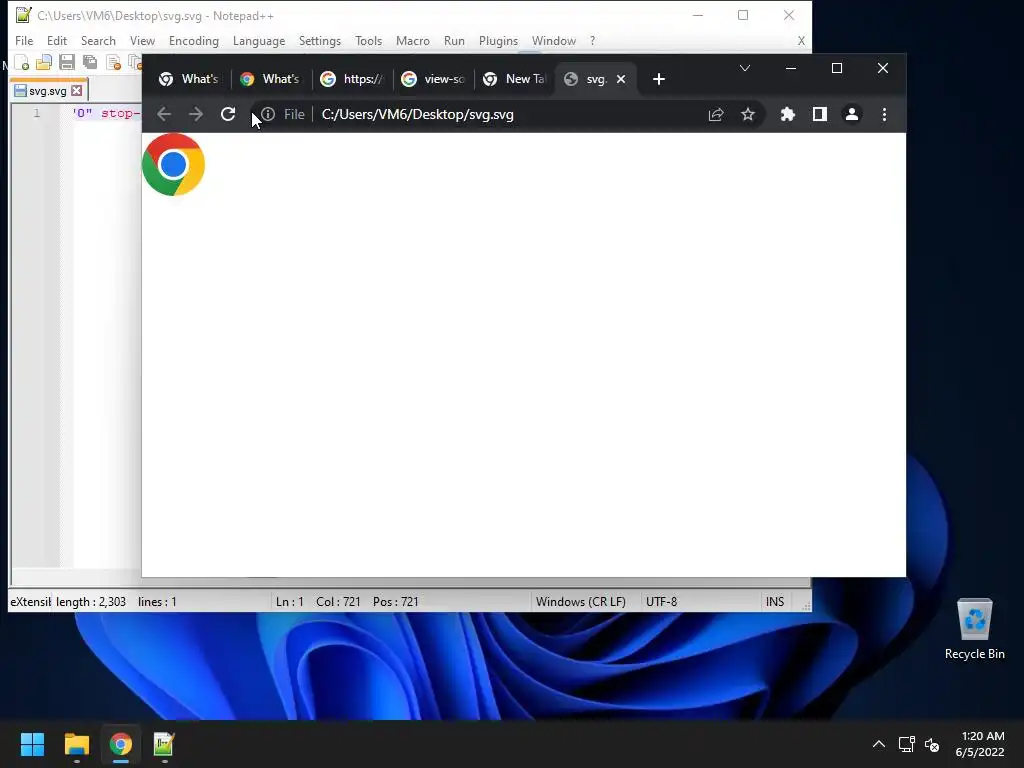The width and height of the screenshot is (1024, 768).
Task: Toggle INS insert mode indicator
Action: 775,601
